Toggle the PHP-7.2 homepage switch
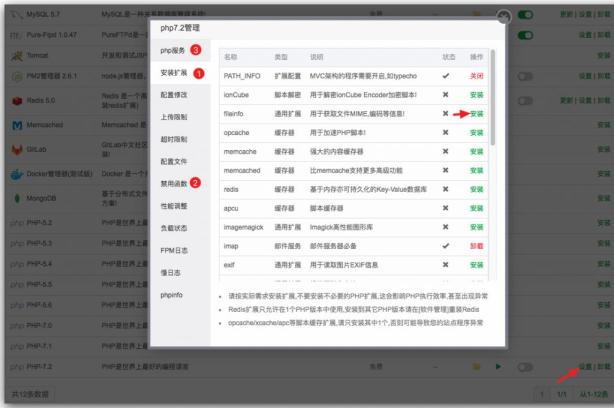Screen dimensions: 614x408 (525, 367)
